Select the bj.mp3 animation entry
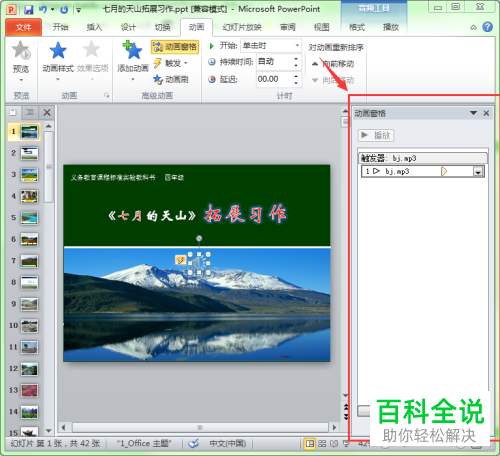This screenshot has height=456, width=500. pos(423,171)
